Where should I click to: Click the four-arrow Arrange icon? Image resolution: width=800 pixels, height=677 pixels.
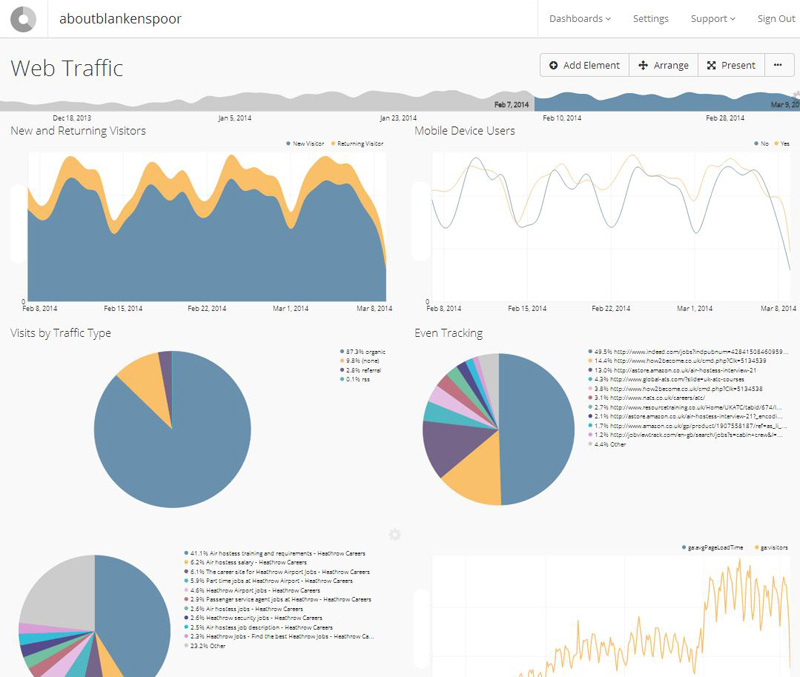point(642,66)
